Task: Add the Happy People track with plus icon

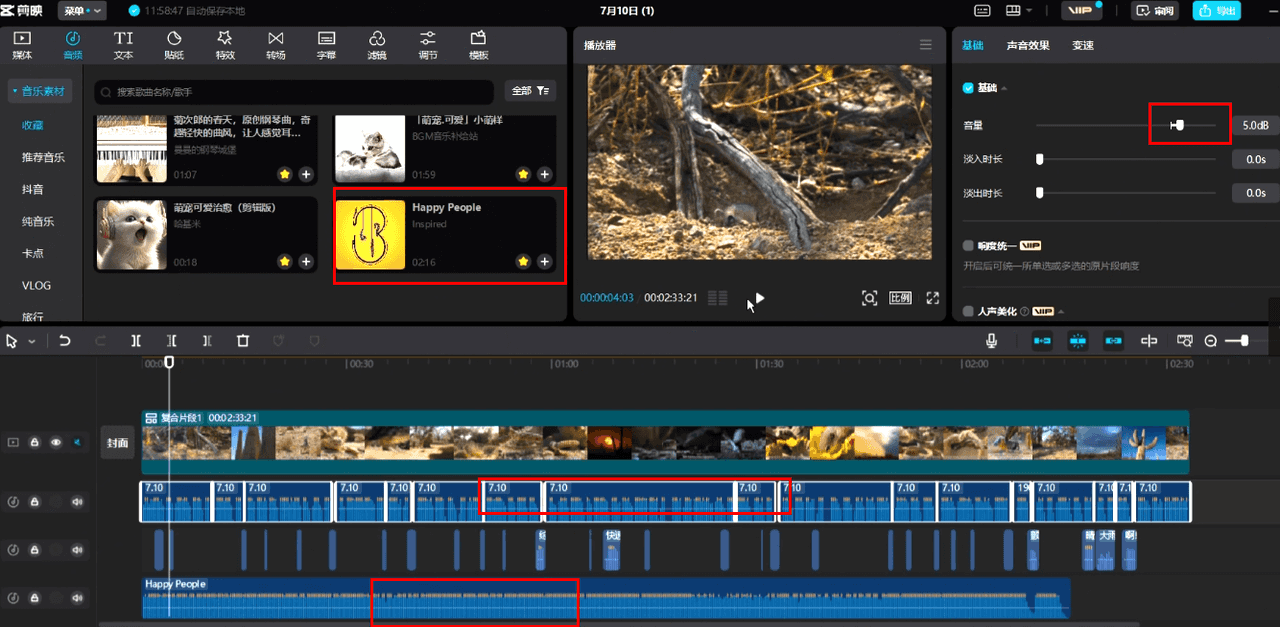Action: (544, 261)
